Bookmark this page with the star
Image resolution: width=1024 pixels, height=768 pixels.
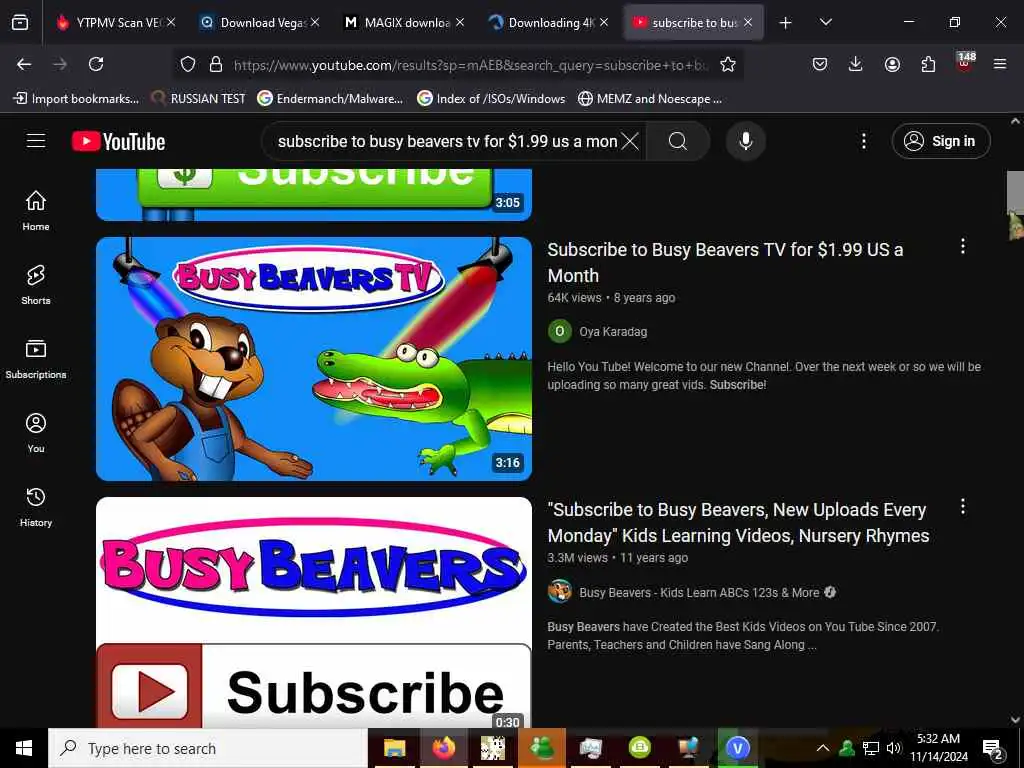[728, 64]
